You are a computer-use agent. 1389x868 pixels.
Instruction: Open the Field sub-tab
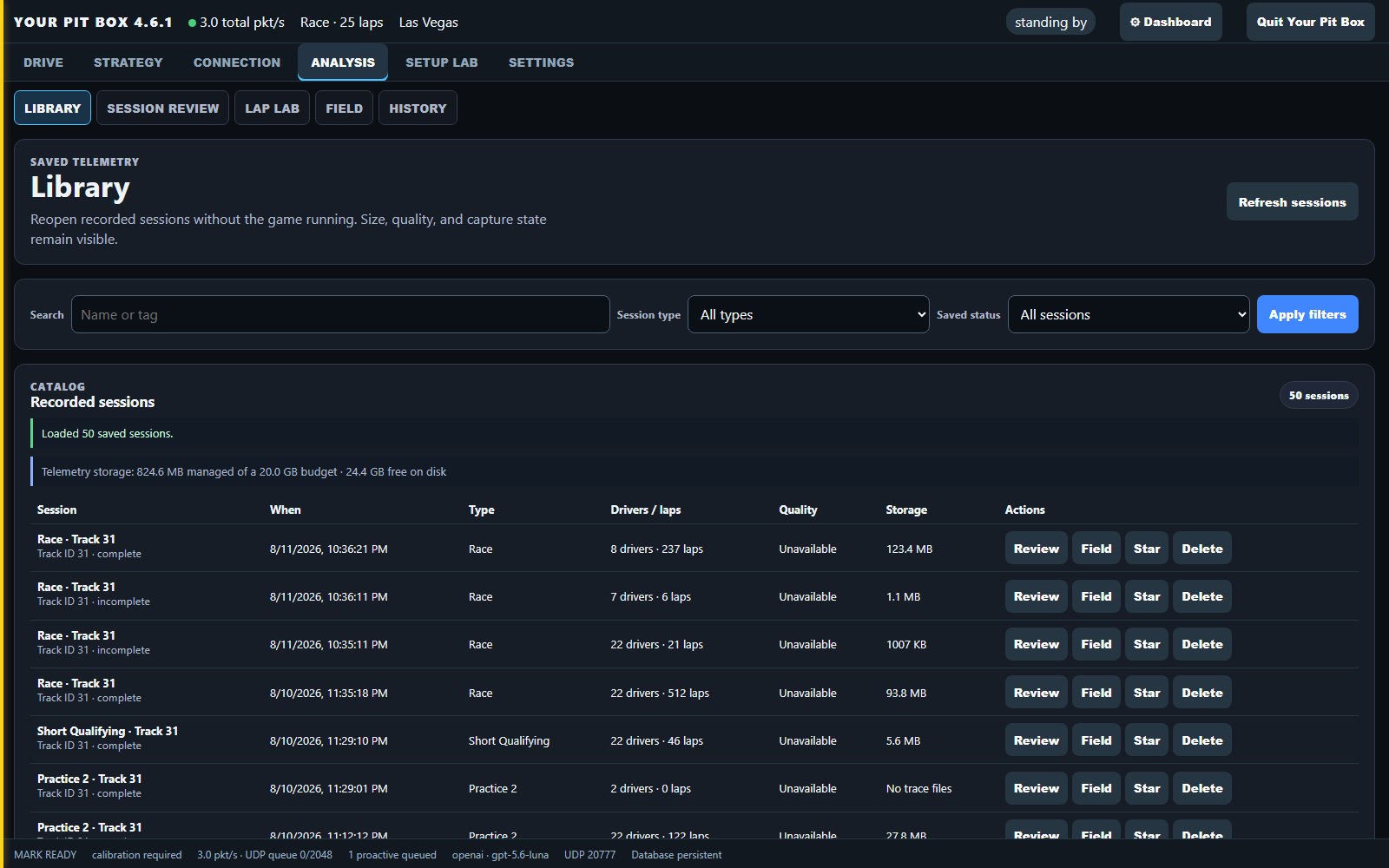pyautogui.click(x=344, y=108)
